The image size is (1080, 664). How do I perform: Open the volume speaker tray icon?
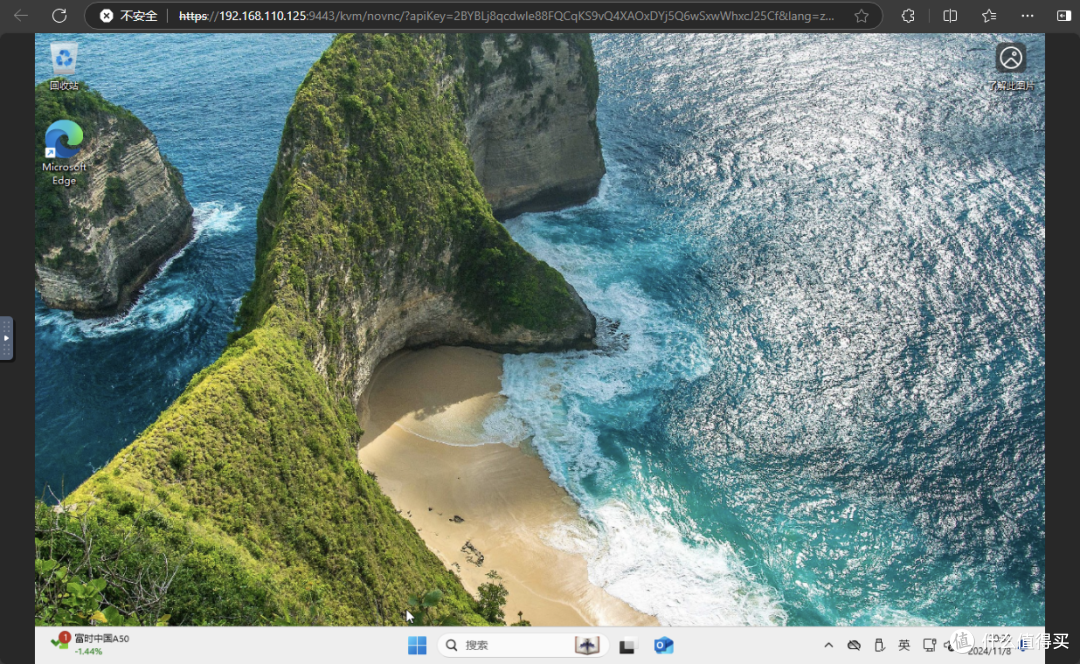(950, 645)
